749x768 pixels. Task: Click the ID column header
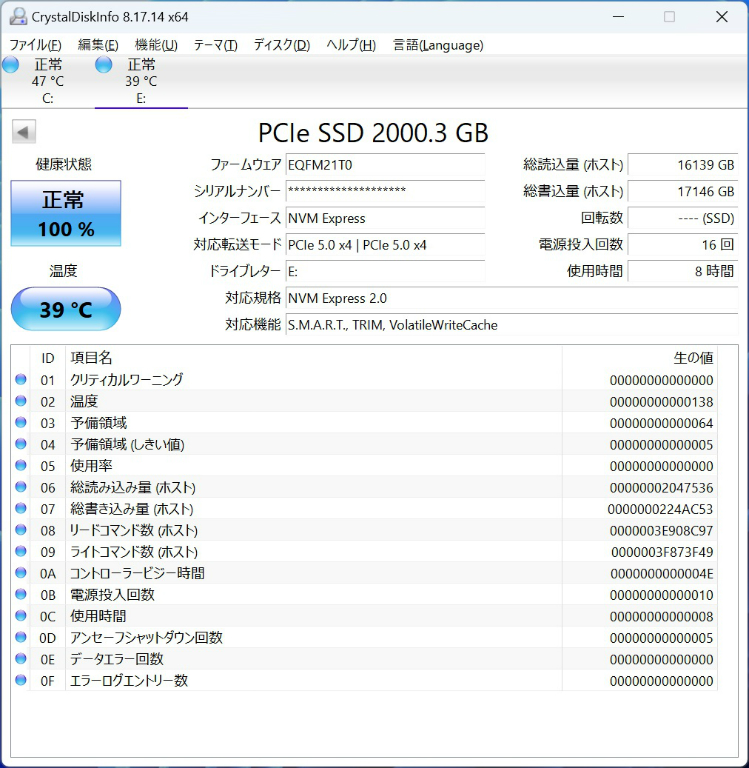[x=48, y=358]
